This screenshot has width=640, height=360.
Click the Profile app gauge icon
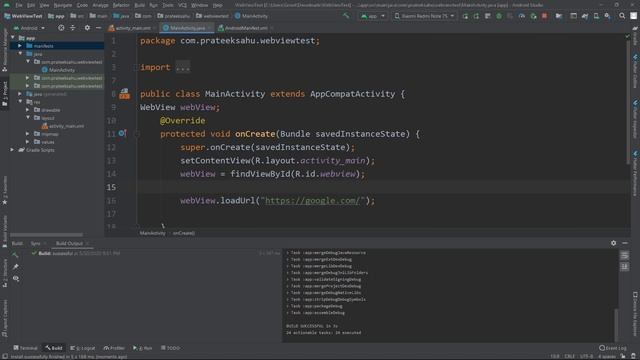[522, 16]
